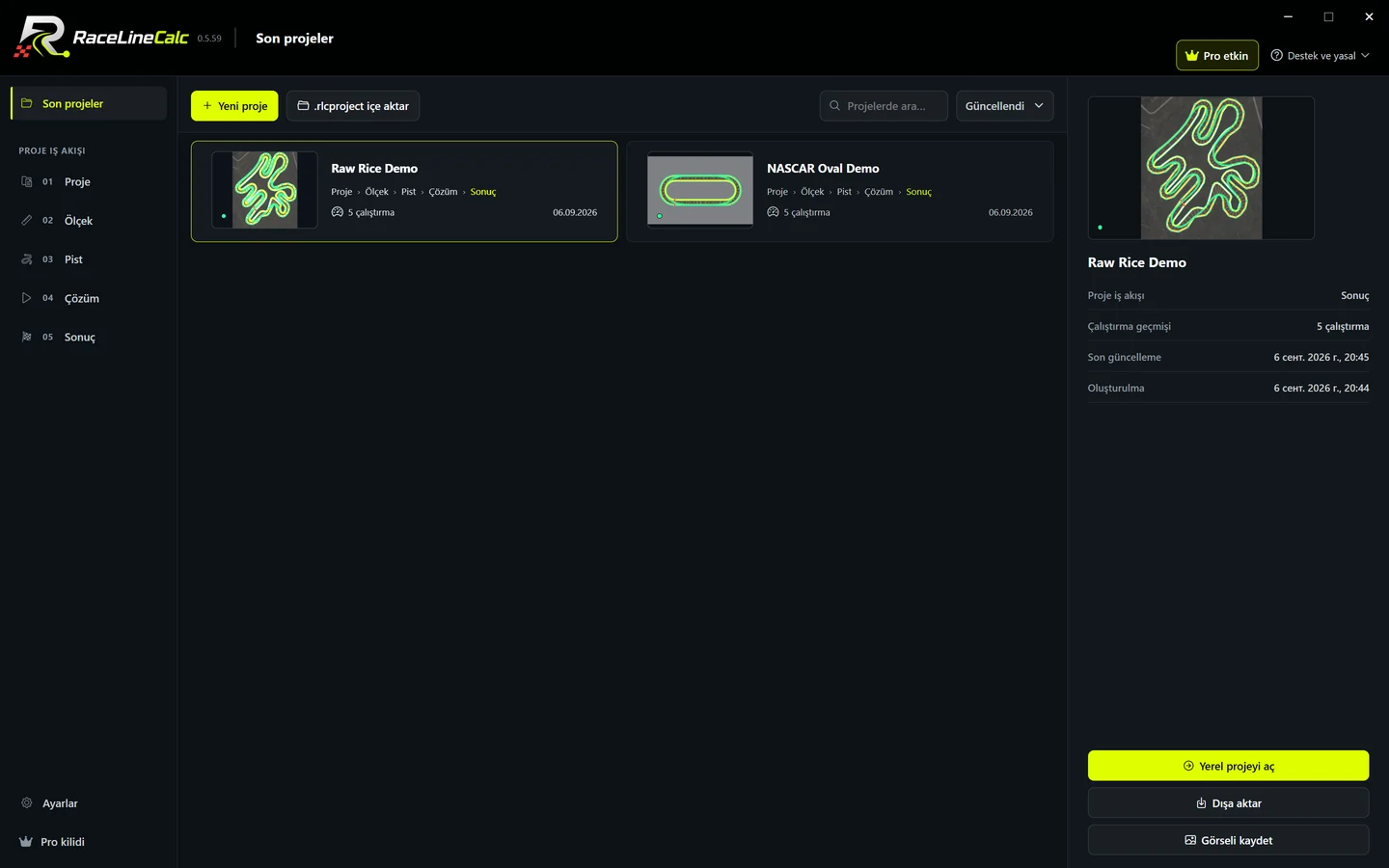Select the Raw Rice Demo card thumbnail

pos(264,190)
